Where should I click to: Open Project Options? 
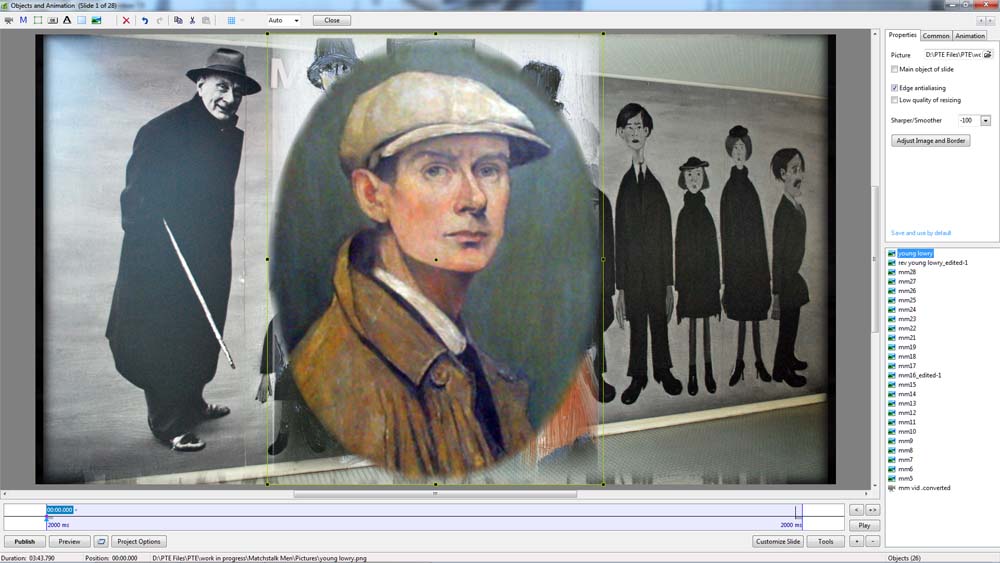[139, 541]
